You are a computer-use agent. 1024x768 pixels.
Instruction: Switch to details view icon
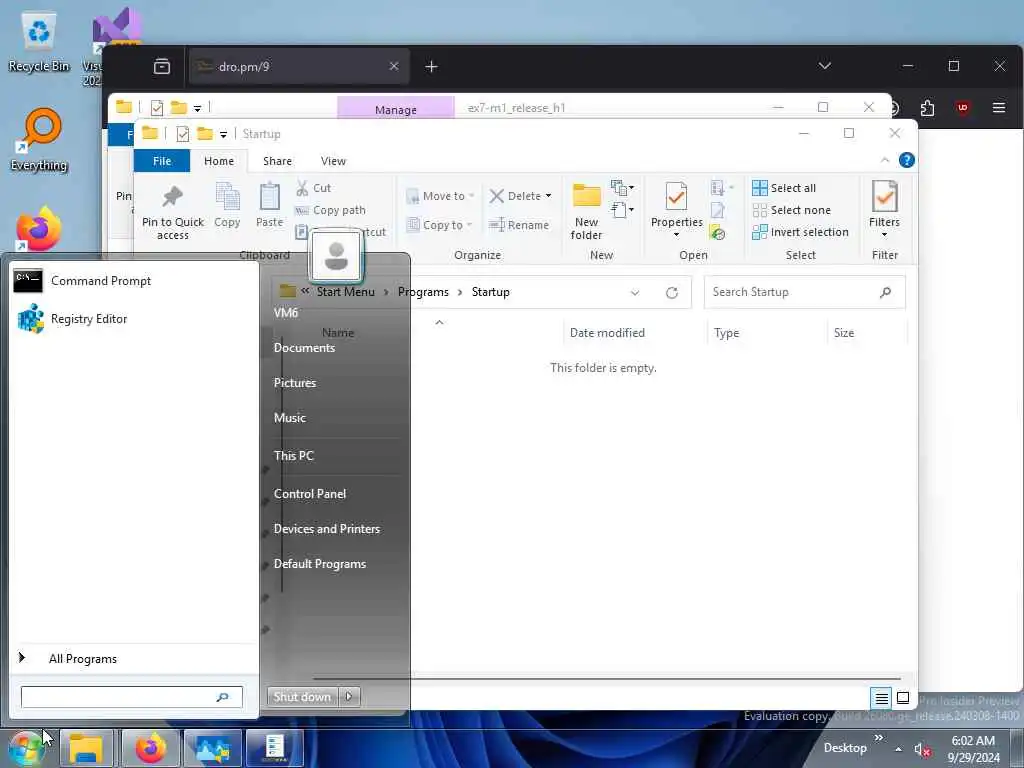coord(881,698)
